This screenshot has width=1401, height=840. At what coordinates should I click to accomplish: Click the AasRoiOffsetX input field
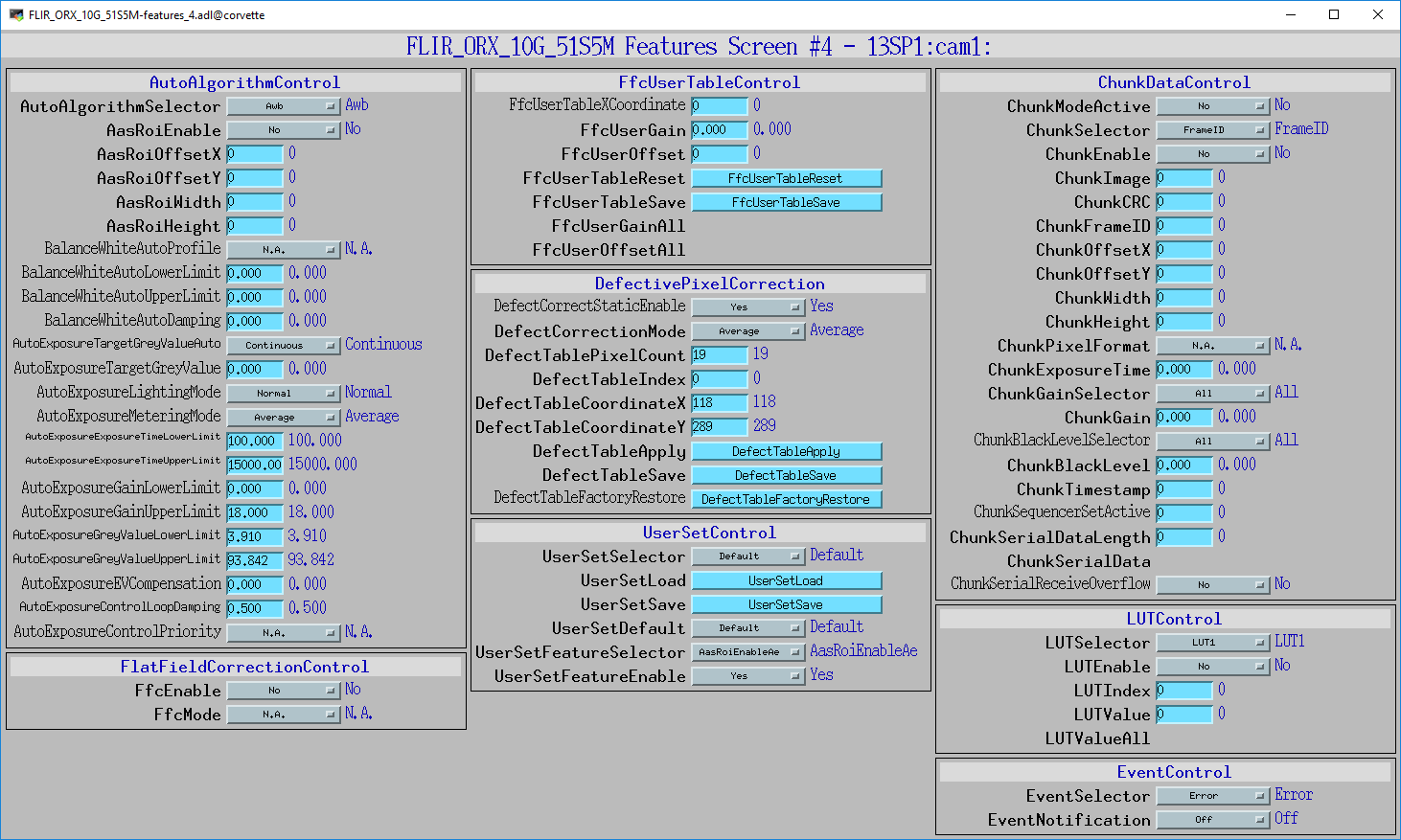coord(255,154)
